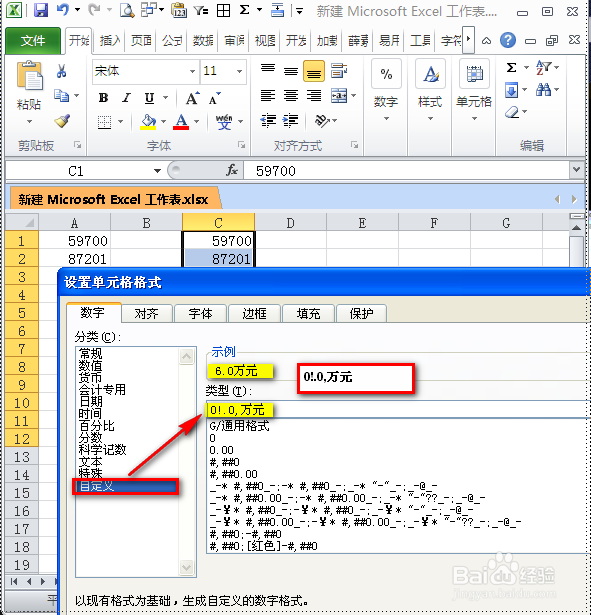Open the font size 11 dropdown
This screenshot has width=591, height=615.
point(239,71)
